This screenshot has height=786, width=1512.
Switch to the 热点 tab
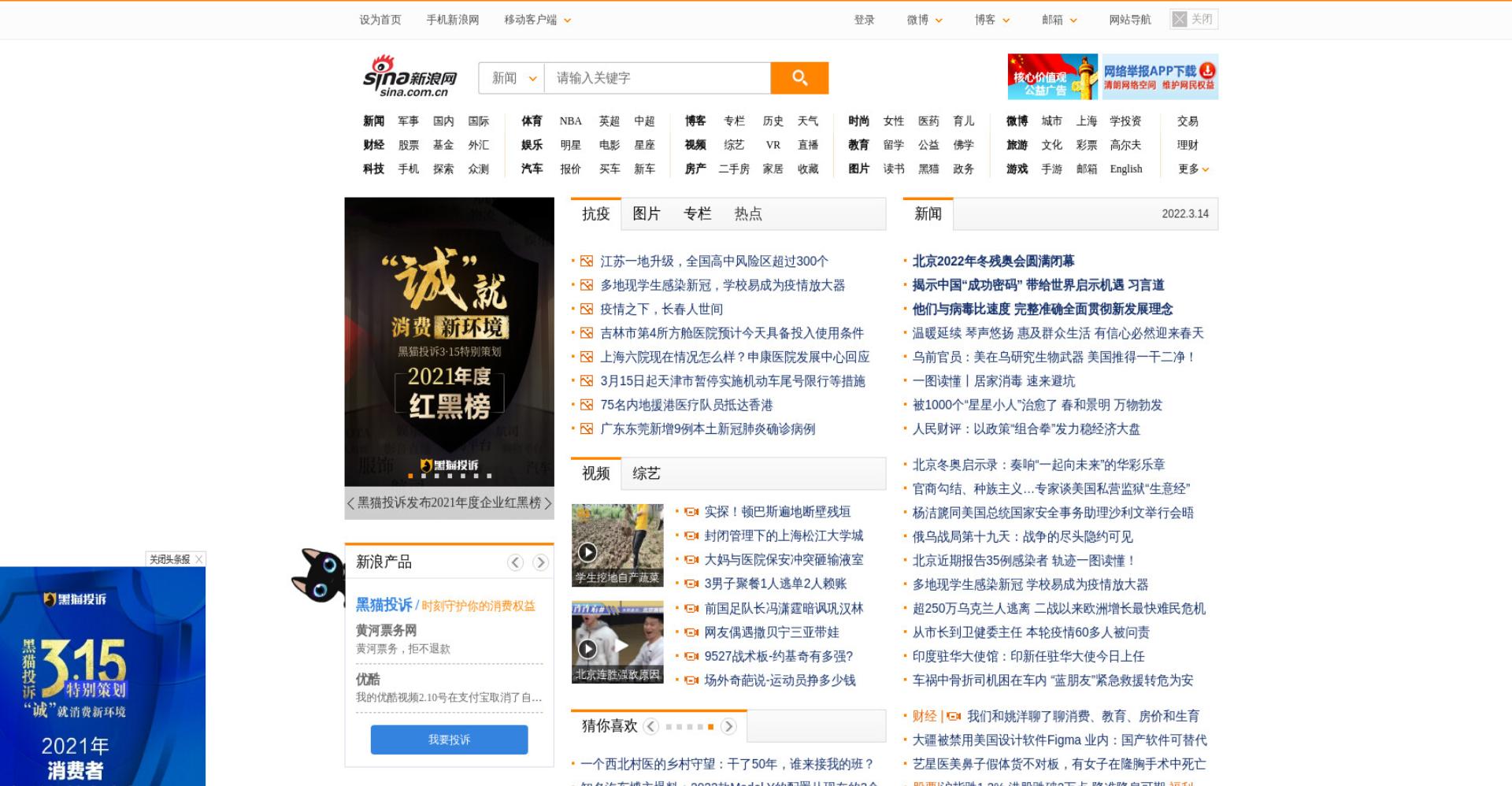(748, 214)
